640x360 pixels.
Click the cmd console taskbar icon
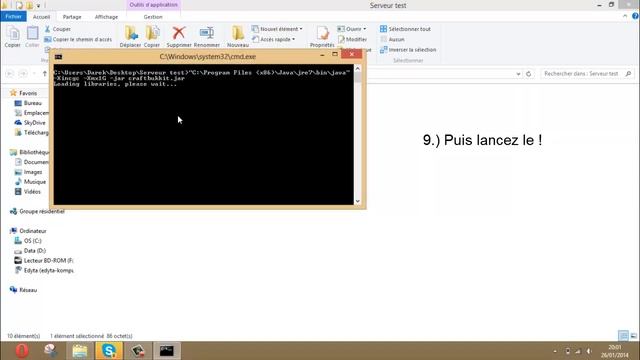[167, 351]
